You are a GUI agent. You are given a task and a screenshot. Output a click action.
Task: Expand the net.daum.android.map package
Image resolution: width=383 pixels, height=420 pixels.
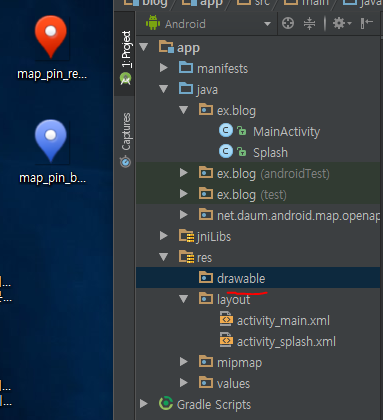[183, 215]
